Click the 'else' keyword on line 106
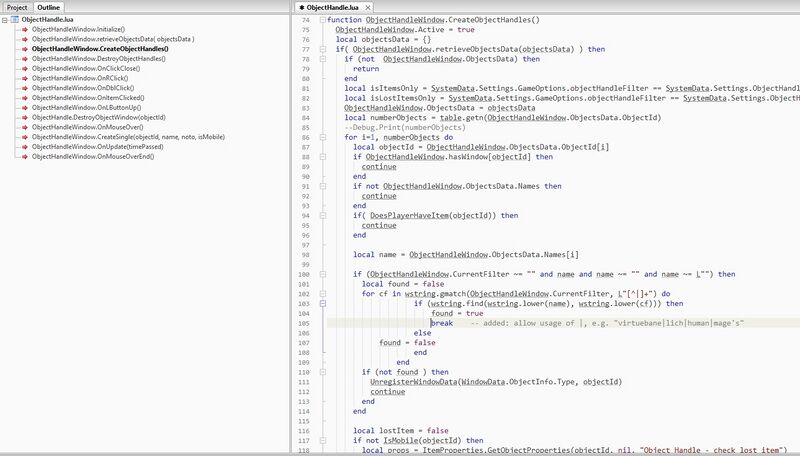The height and width of the screenshot is (456, 800). (422, 333)
